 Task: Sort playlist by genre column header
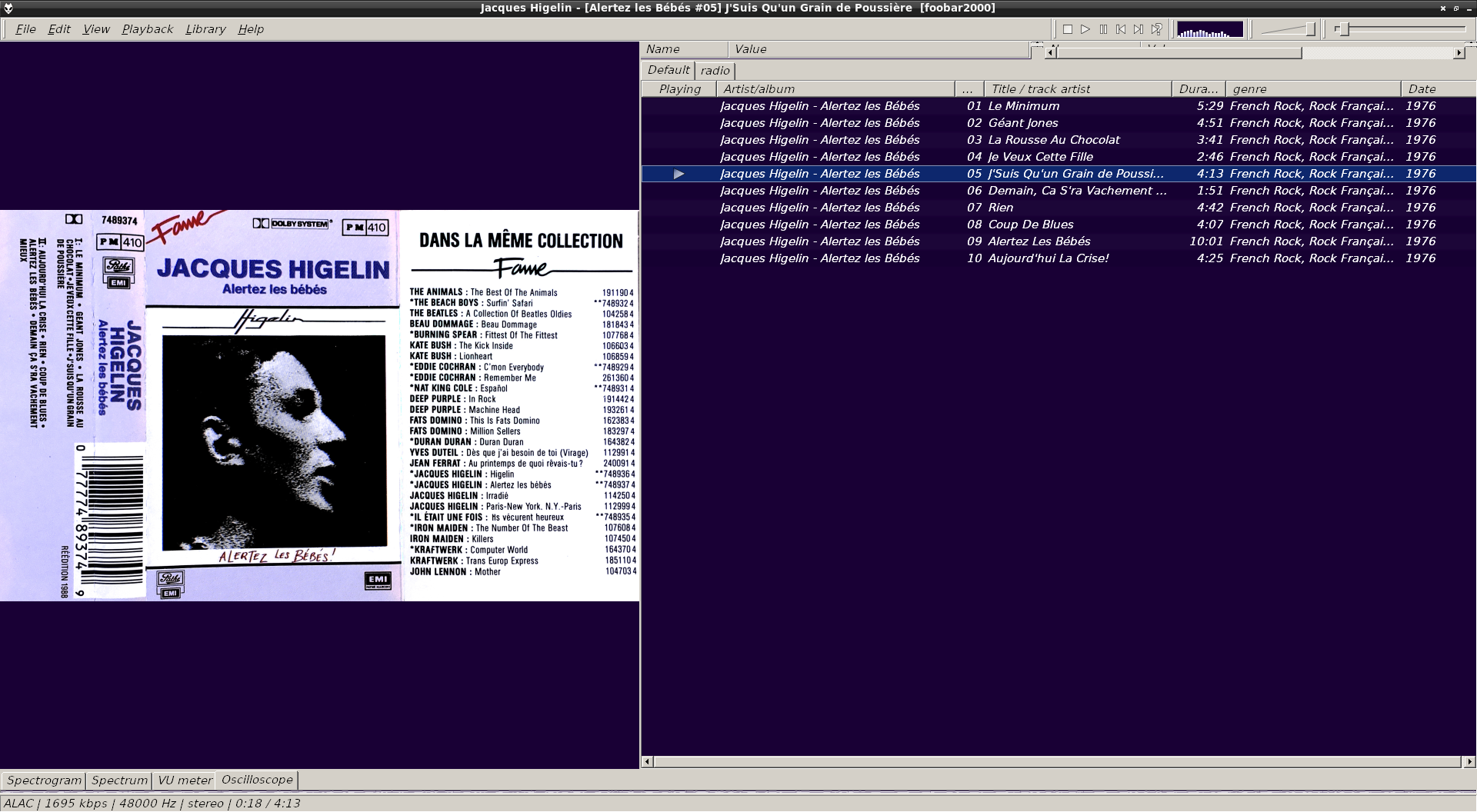[1312, 89]
